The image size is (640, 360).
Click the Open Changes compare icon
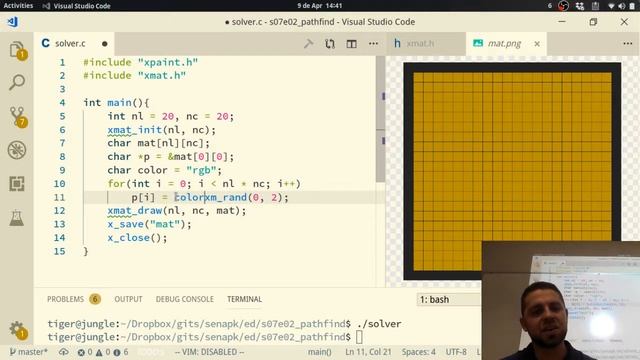tap(330, 43)
